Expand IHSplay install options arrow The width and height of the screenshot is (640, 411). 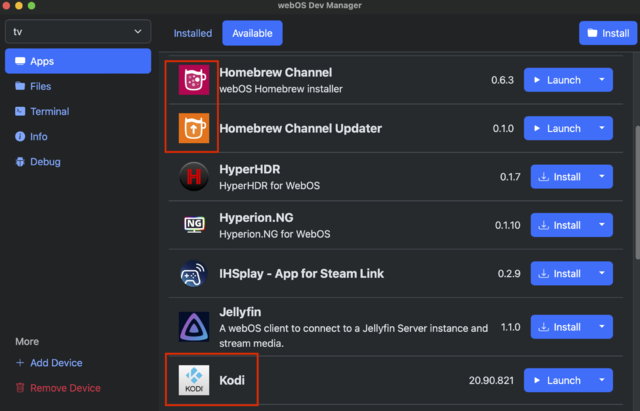pyautogui.click(x=602, y=273)
